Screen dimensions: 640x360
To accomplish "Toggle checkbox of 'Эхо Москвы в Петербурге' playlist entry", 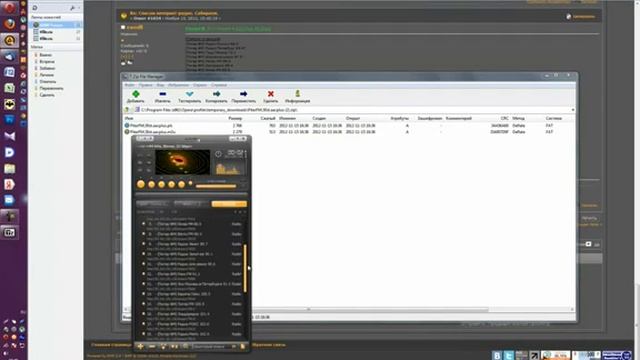I will [x=144, y=284].
